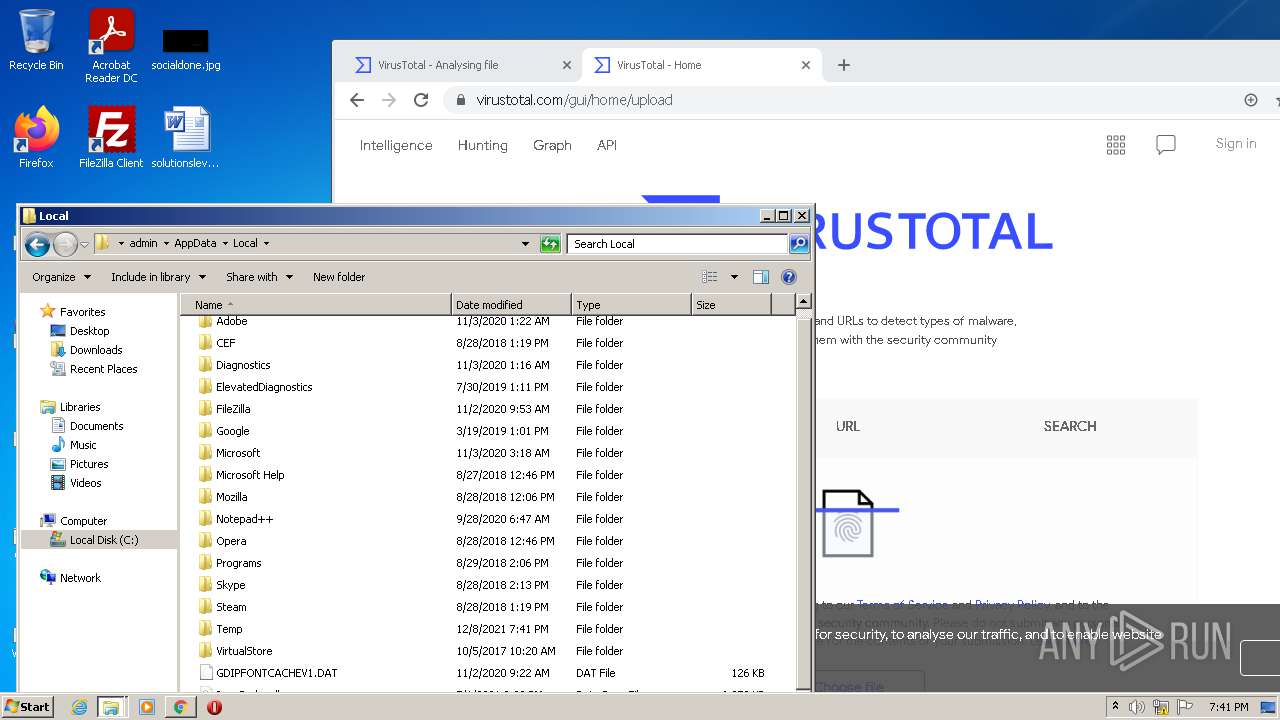
Task: Open the recent pages dropdown near Forward
Action: [x=85, y=244]
